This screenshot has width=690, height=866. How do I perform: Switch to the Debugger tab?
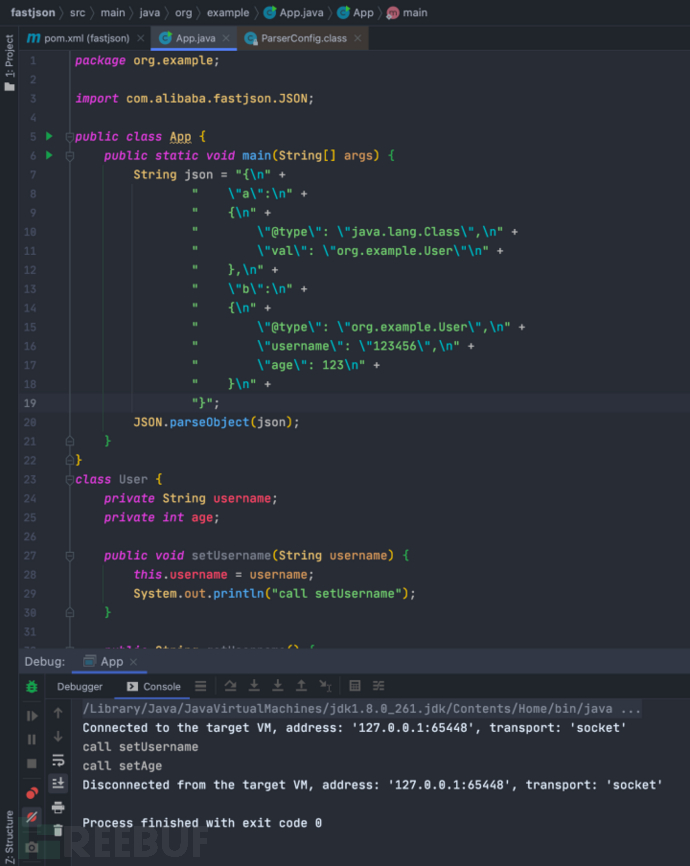pyautogui.click(x=80, y=687)
